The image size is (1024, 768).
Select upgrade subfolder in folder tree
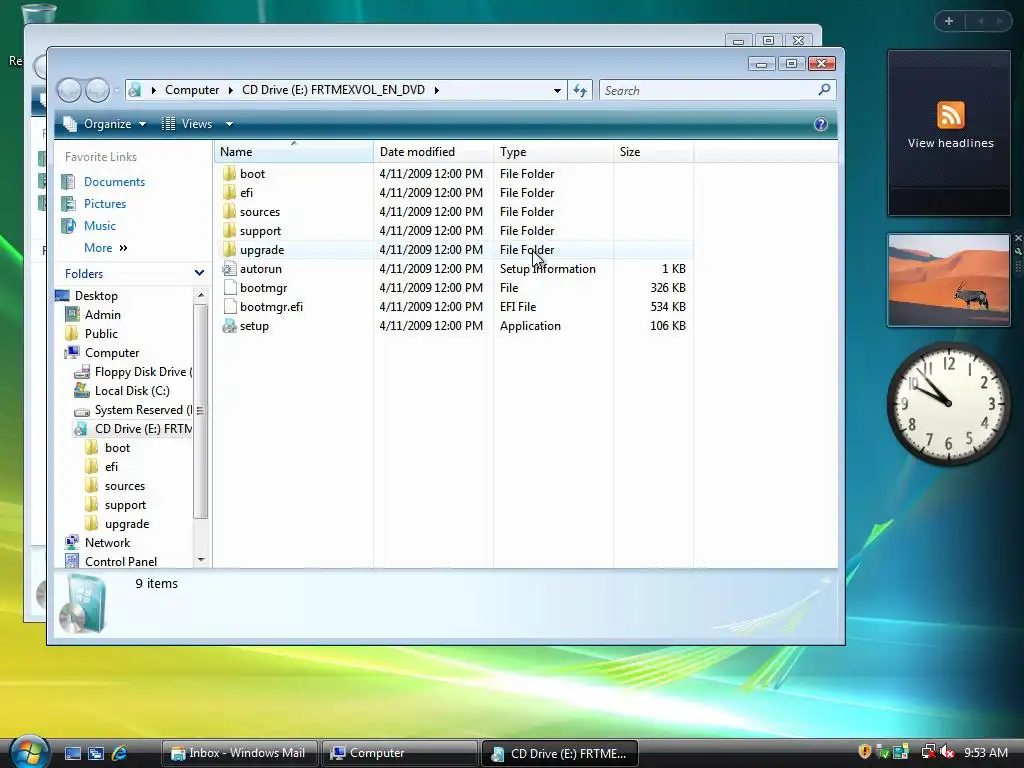(x=126, y=524)
